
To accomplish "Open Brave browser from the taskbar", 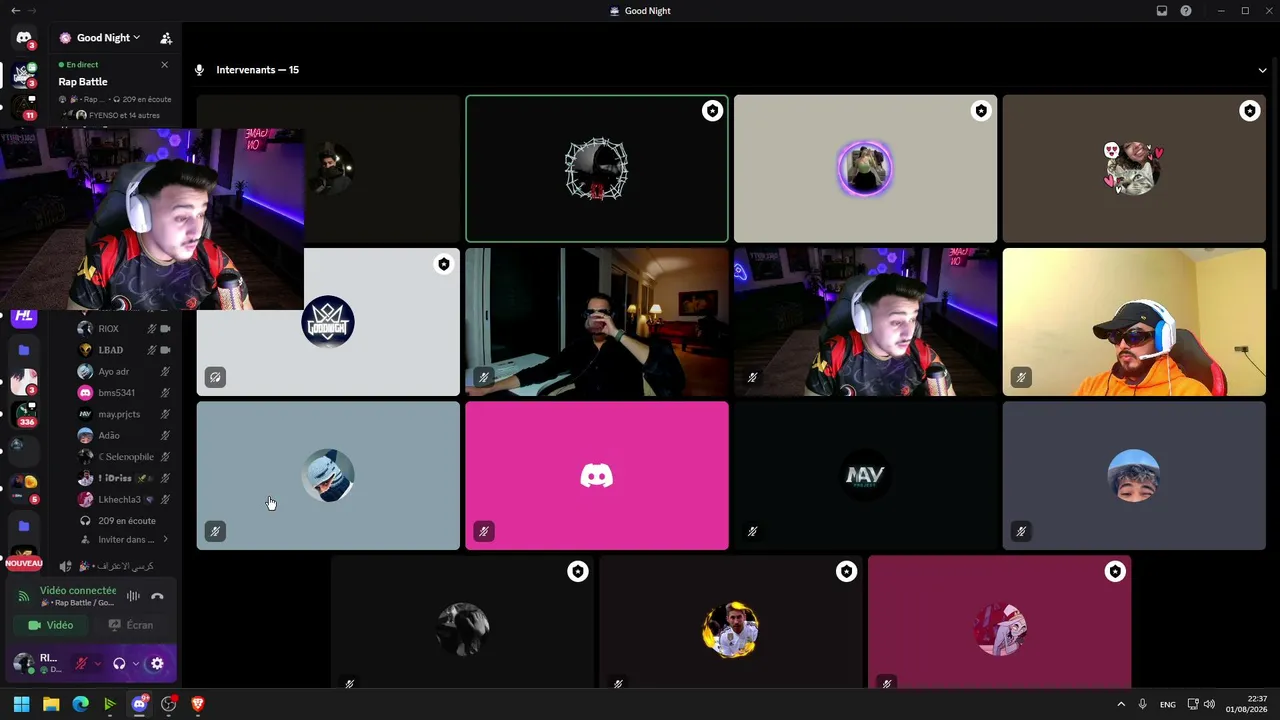I will coord(198,704).
